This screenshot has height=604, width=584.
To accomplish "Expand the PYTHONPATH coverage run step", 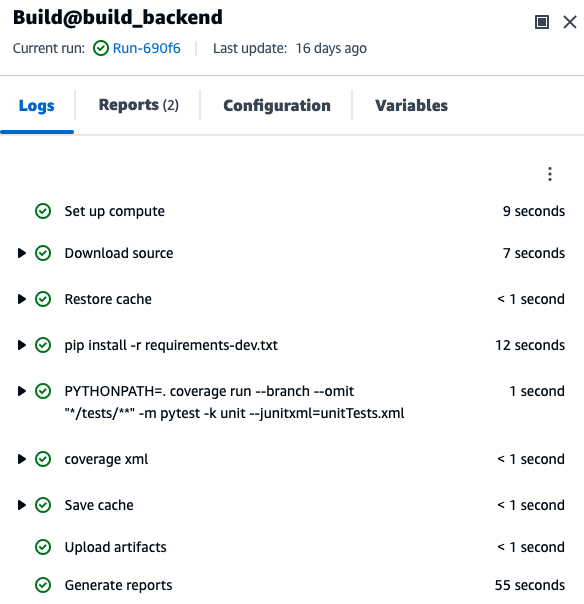I will 22,391.
